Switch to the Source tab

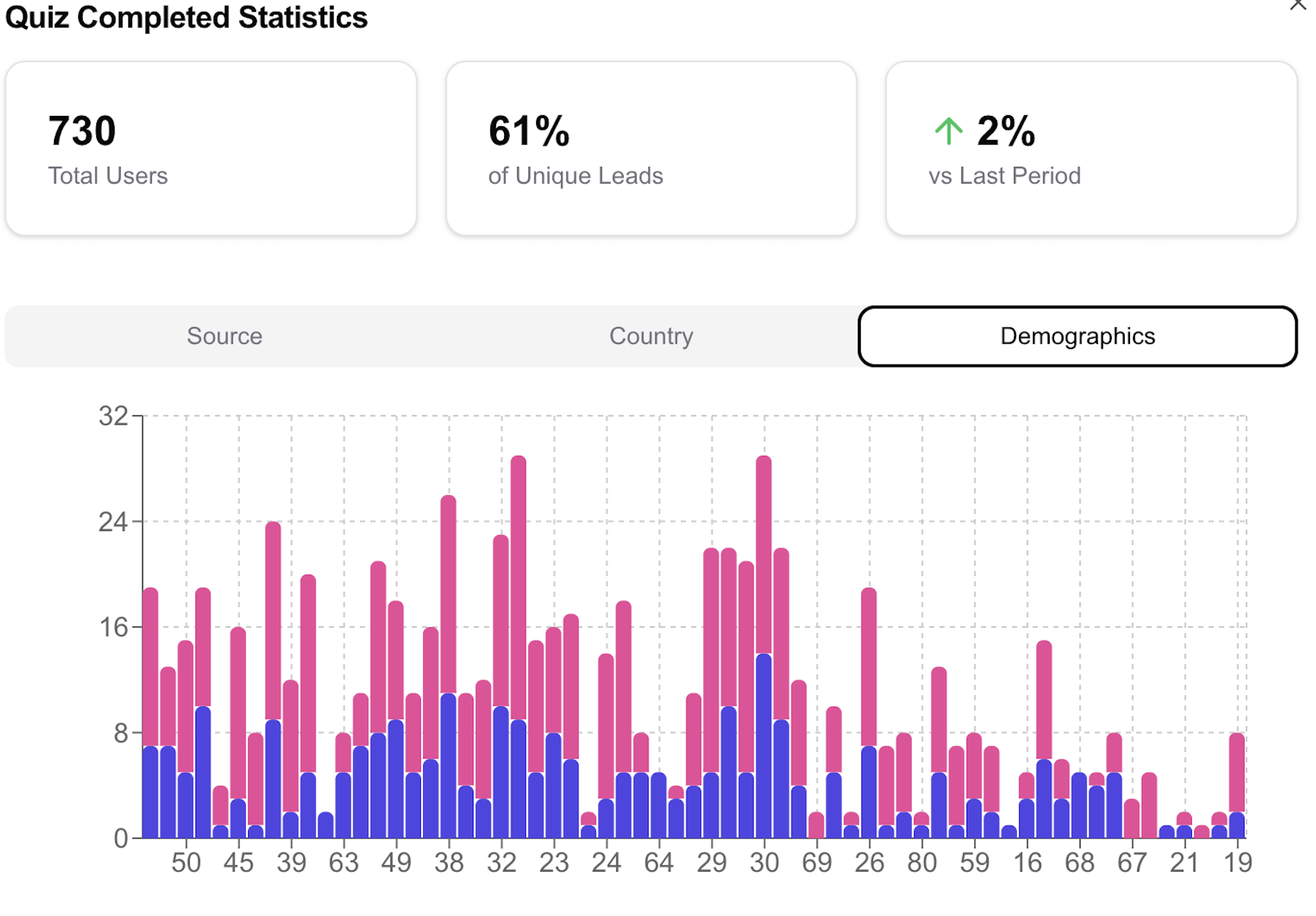(225, 336)
